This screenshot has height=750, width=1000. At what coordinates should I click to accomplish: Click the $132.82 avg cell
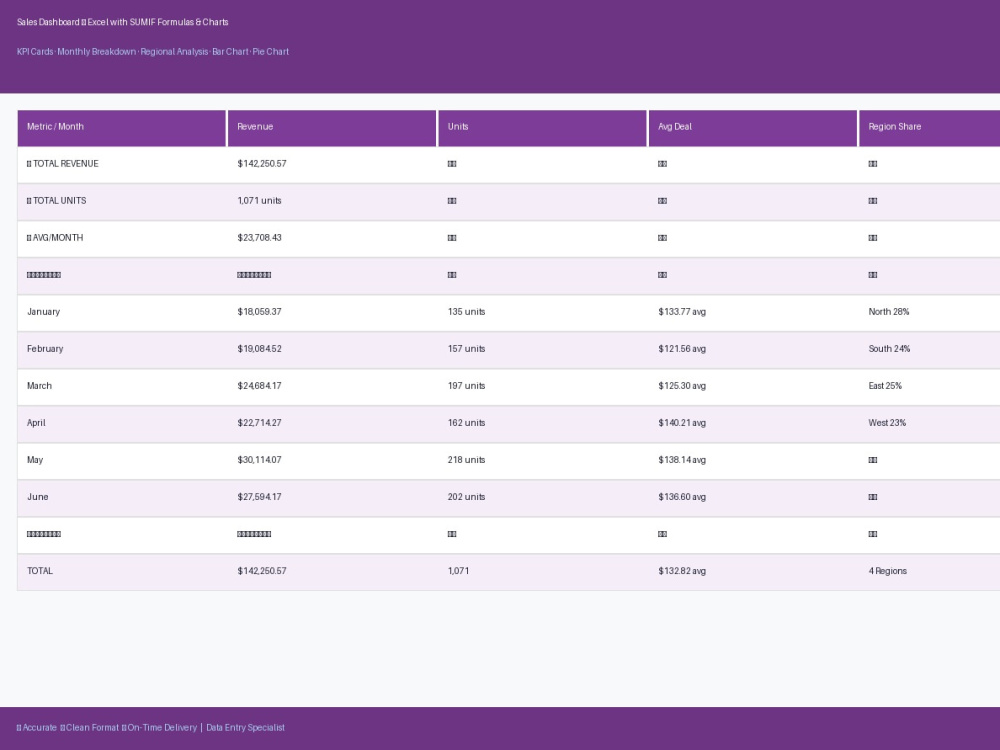[753, 571]
